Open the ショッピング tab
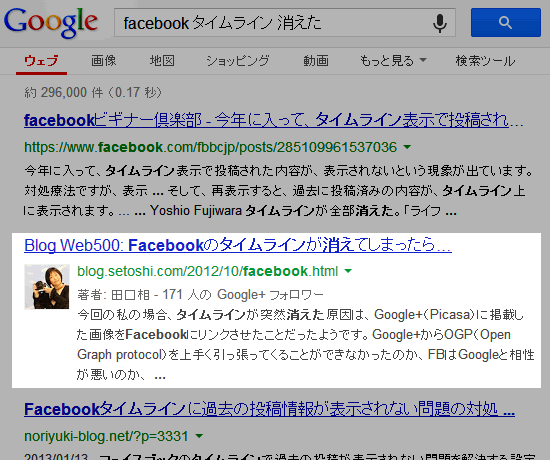 click(238, 61)
